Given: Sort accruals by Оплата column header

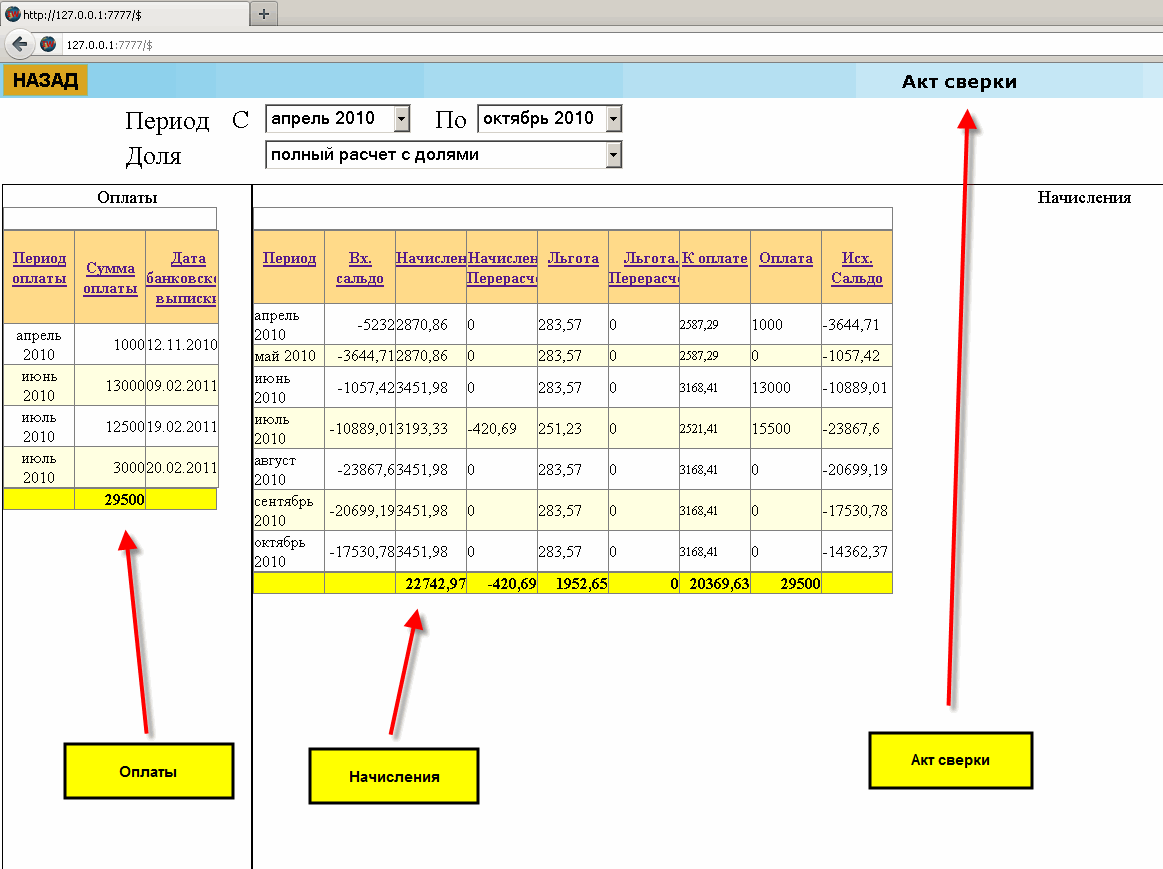Looking at the screenshot, I should tap(786, 258).
